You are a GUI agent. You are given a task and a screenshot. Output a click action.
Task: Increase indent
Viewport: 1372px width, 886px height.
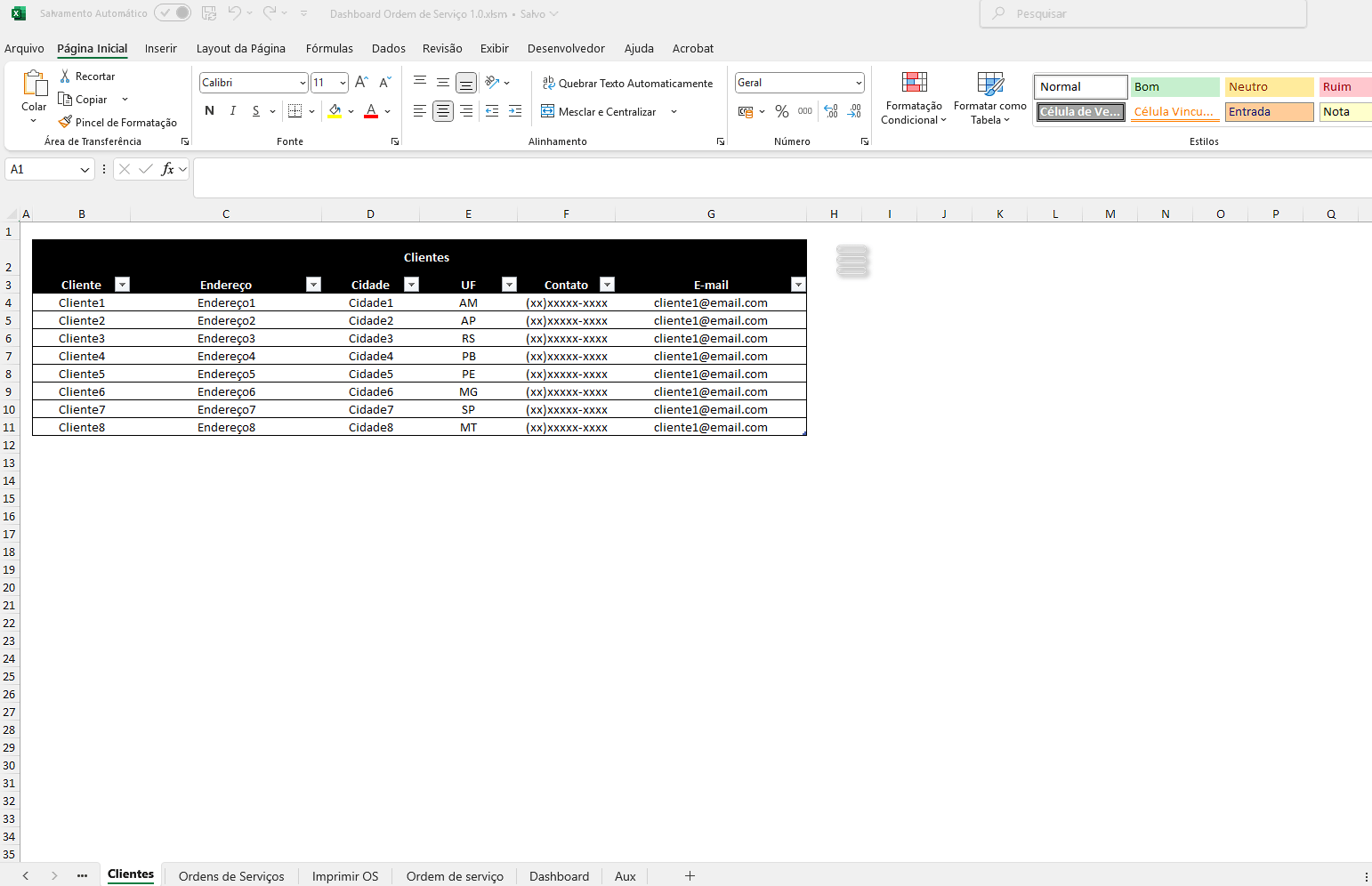click(x=515, y=111)
